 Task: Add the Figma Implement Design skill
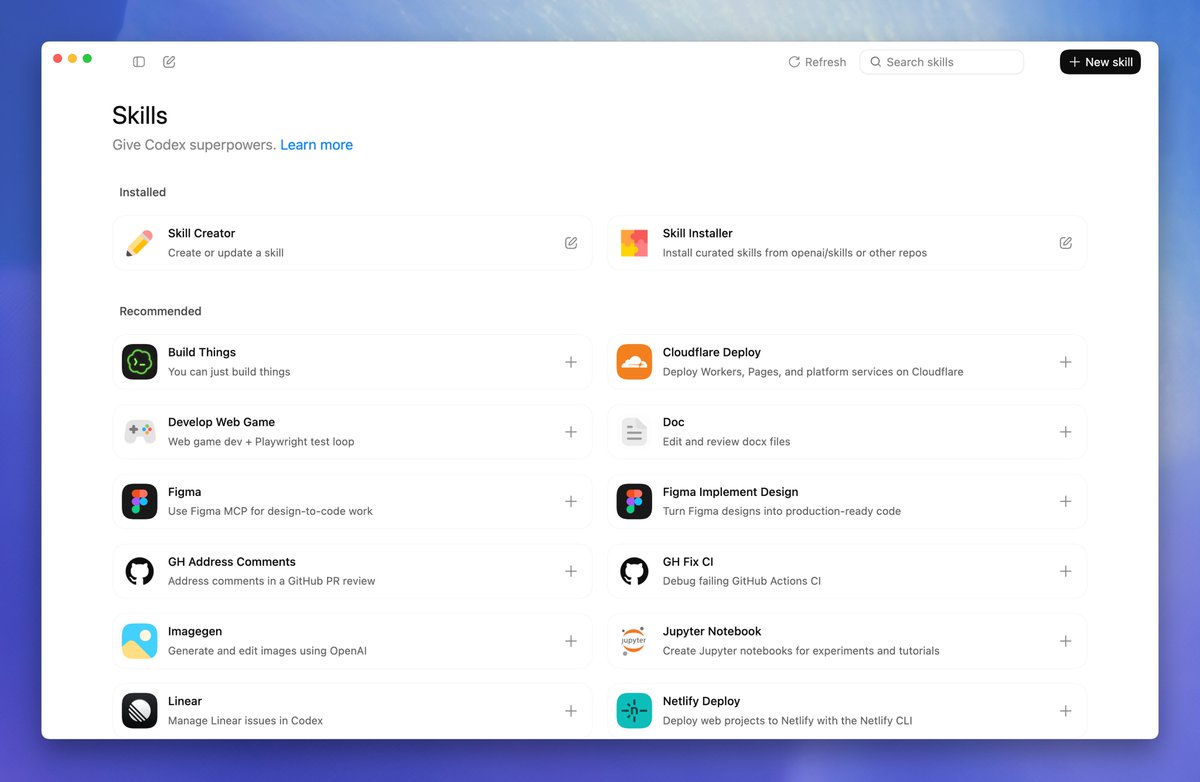click(x=1066, y=501)
